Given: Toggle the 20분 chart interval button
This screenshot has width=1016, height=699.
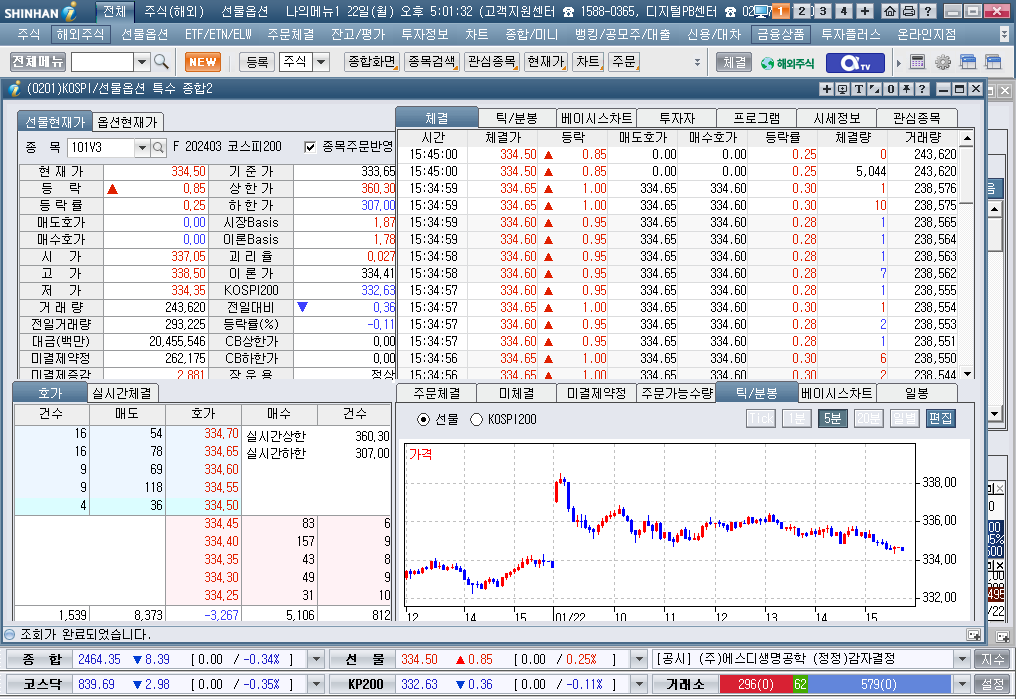Looking at the screenshot, I should coord(868,418).
